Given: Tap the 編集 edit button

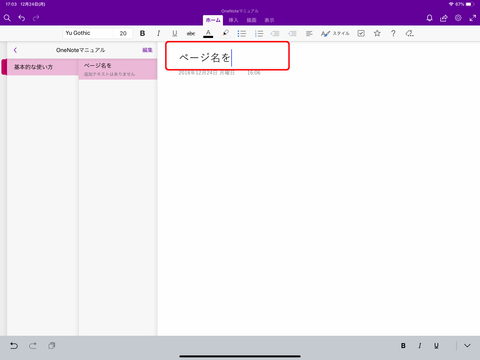Looking at the screenshot, I should pos(147,50).
